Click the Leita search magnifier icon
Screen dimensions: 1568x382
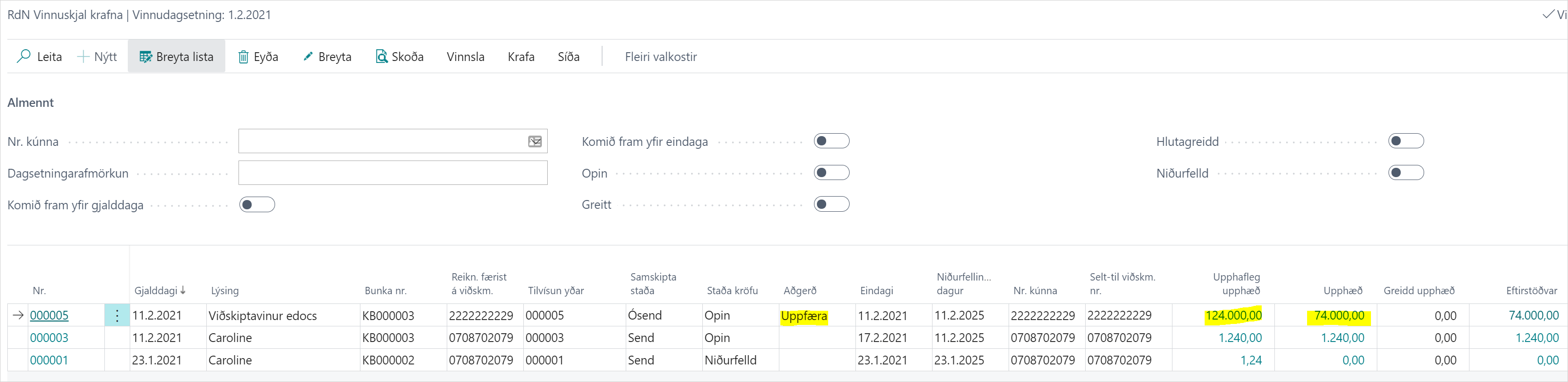(24, 57)
